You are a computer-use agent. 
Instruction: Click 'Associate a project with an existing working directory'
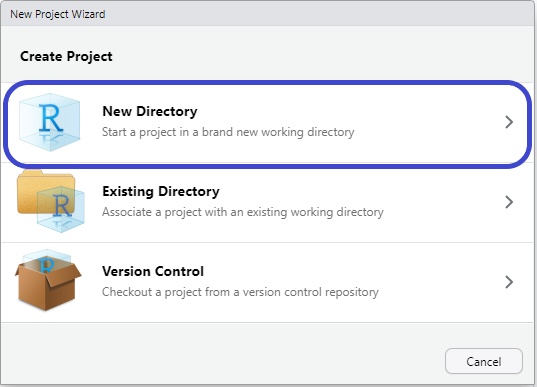[x=243, y=212]
